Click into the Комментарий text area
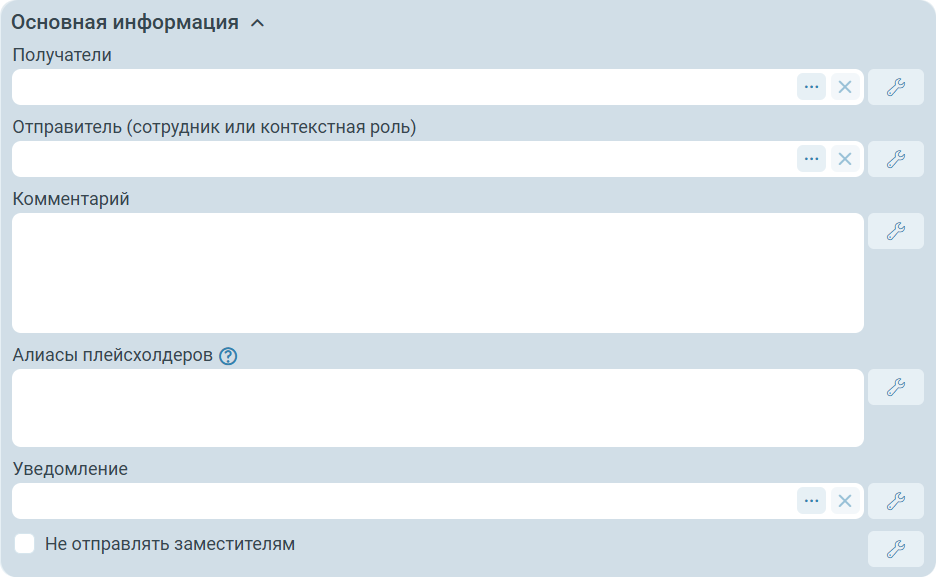 point(437,273)
